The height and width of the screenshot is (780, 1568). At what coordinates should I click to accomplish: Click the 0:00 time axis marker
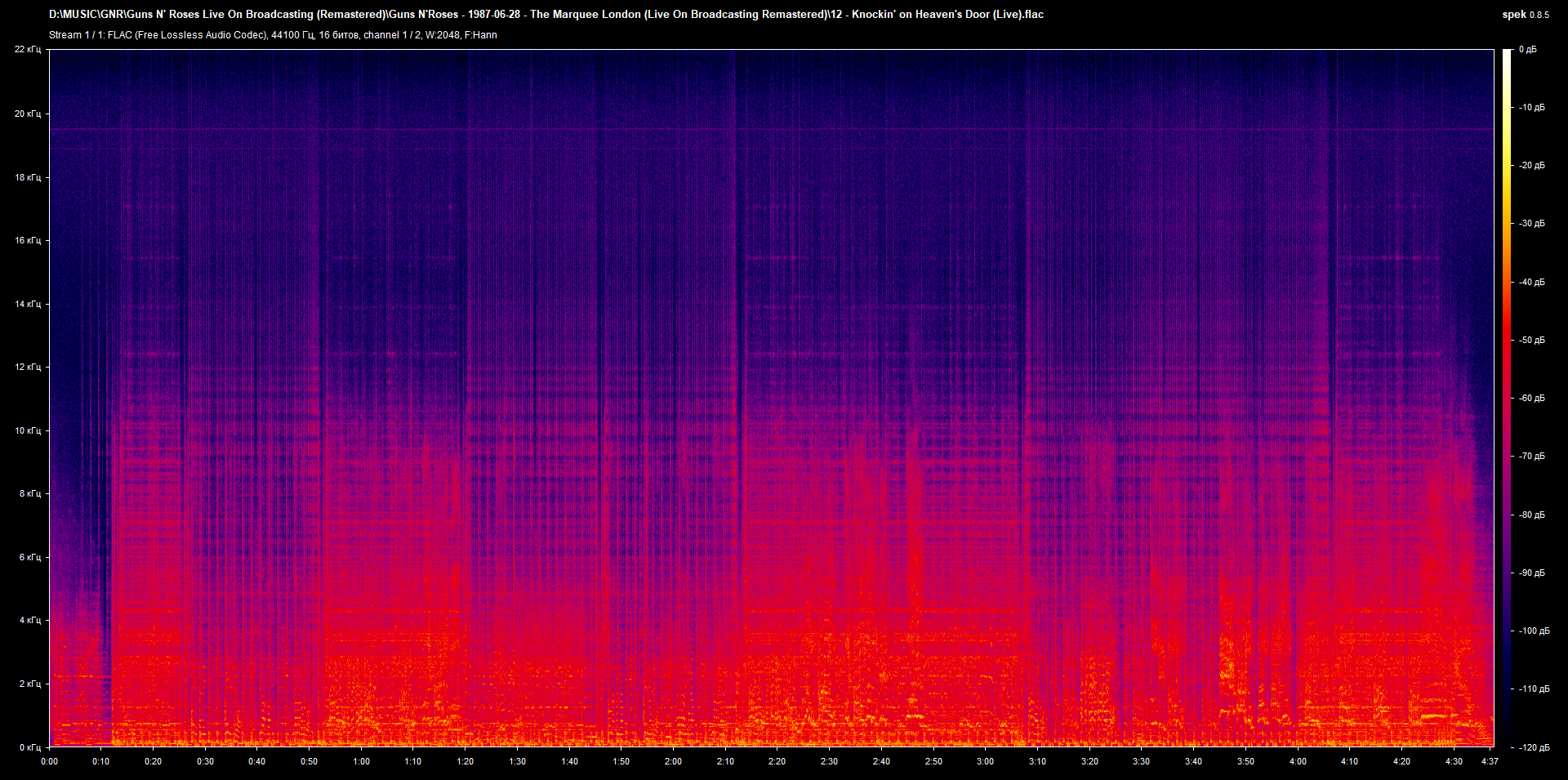pos(49,761)
